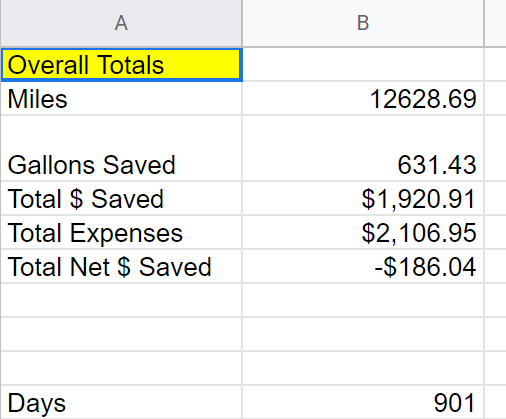506x419 pixels.
Task: Select column A header
Action: (x=121, y=23)
